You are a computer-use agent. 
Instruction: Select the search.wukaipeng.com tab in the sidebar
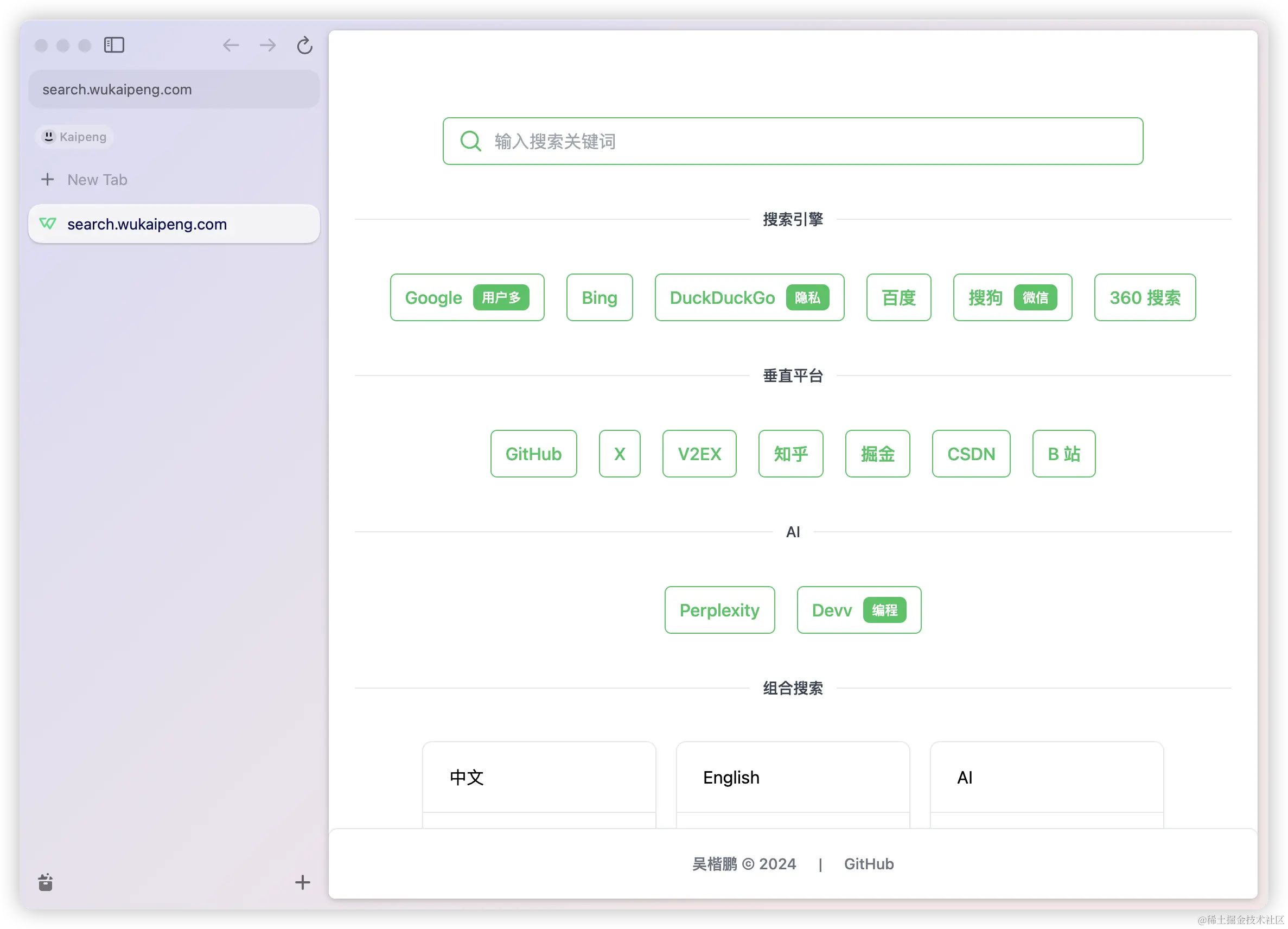pyautogui.click(x=174, y=224)
